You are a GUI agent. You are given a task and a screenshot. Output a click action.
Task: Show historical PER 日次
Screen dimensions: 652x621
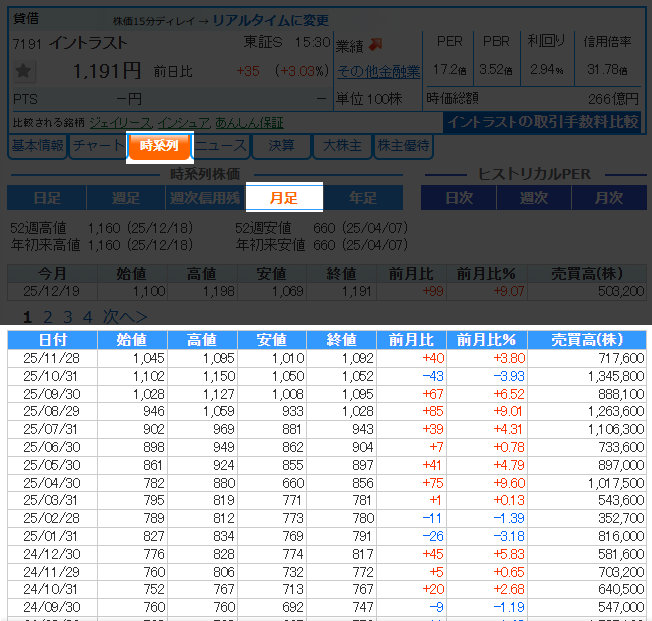[459, 198]
